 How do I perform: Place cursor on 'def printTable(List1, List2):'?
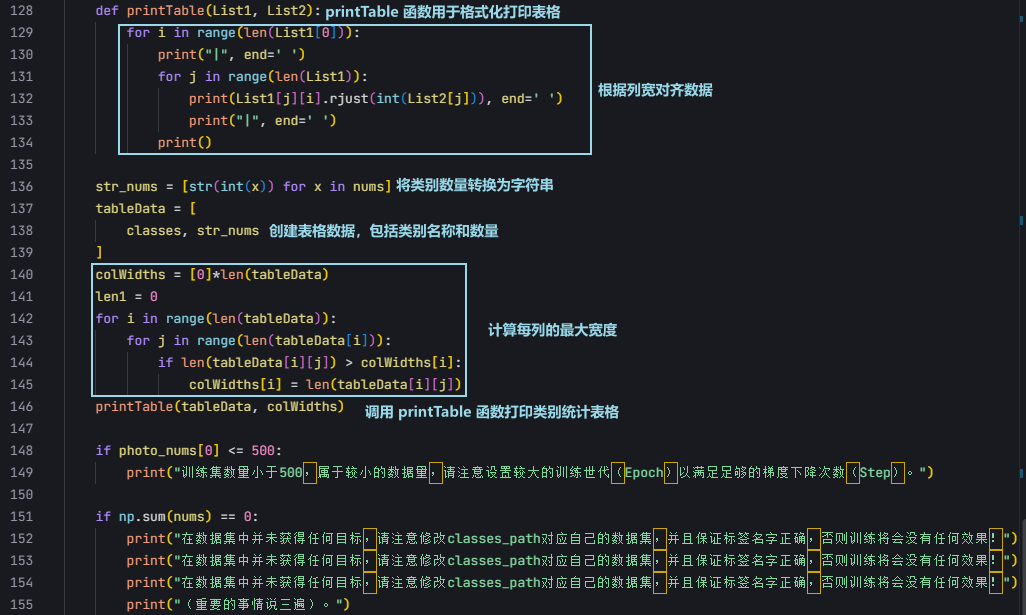tap(208, 11)
